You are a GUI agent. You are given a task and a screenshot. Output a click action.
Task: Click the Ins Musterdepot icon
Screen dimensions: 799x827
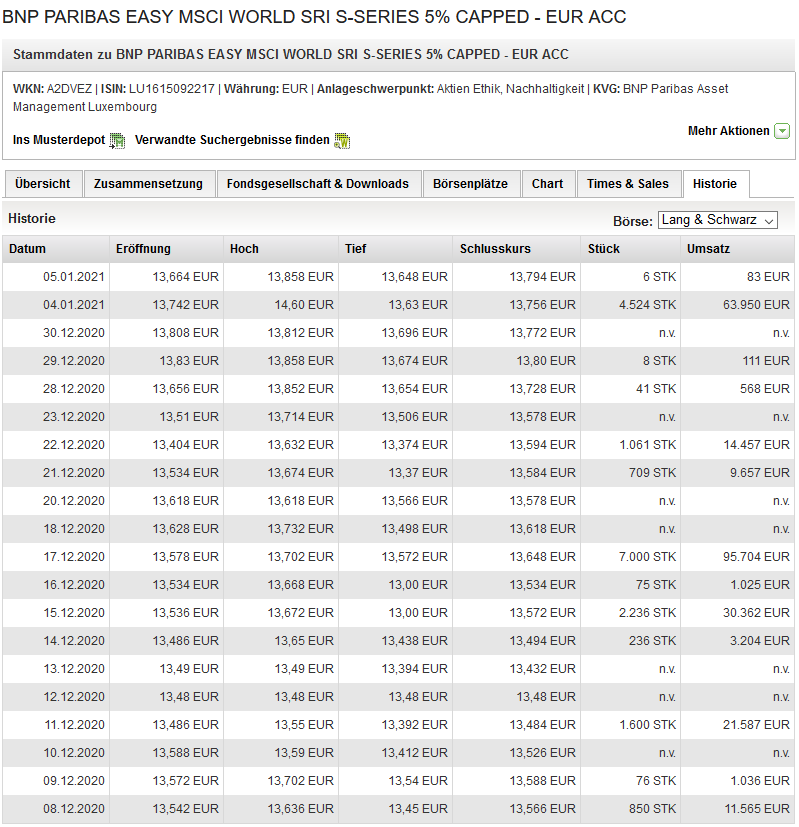117,141
